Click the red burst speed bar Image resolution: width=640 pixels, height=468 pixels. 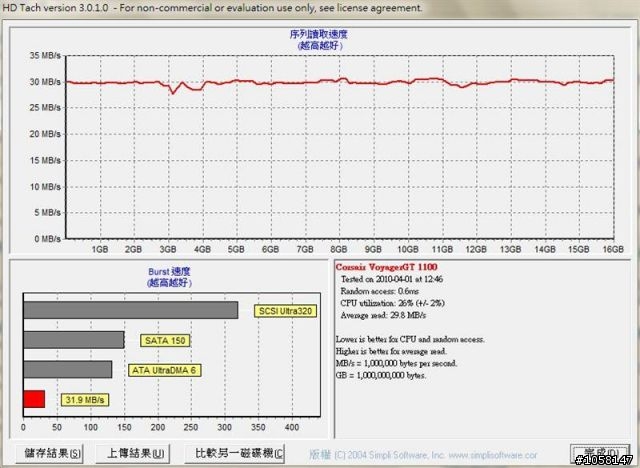pyautogui.click(x=34, y=399)
